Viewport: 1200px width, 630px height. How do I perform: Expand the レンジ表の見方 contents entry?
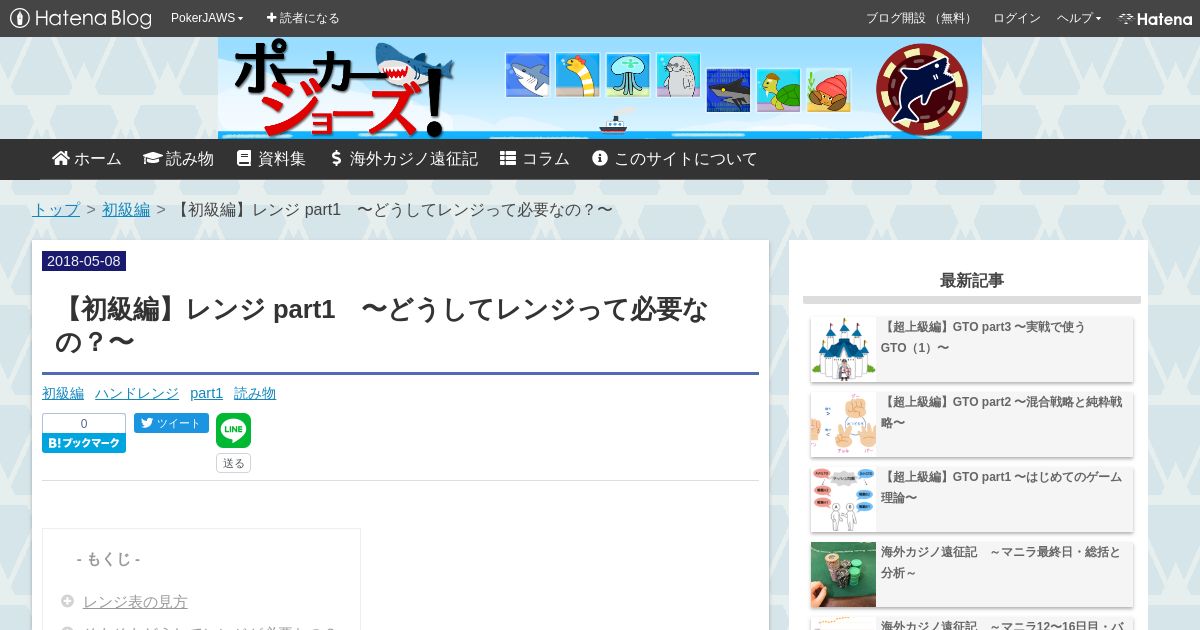pos(67,601)
